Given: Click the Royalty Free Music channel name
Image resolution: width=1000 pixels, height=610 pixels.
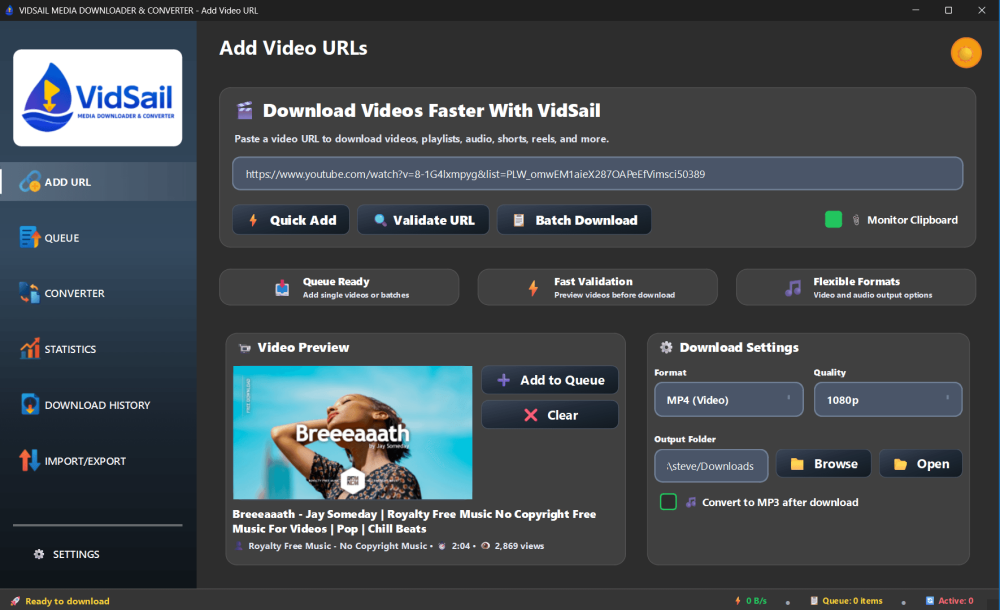Looking at the screenshot, I should click(337, 546).
